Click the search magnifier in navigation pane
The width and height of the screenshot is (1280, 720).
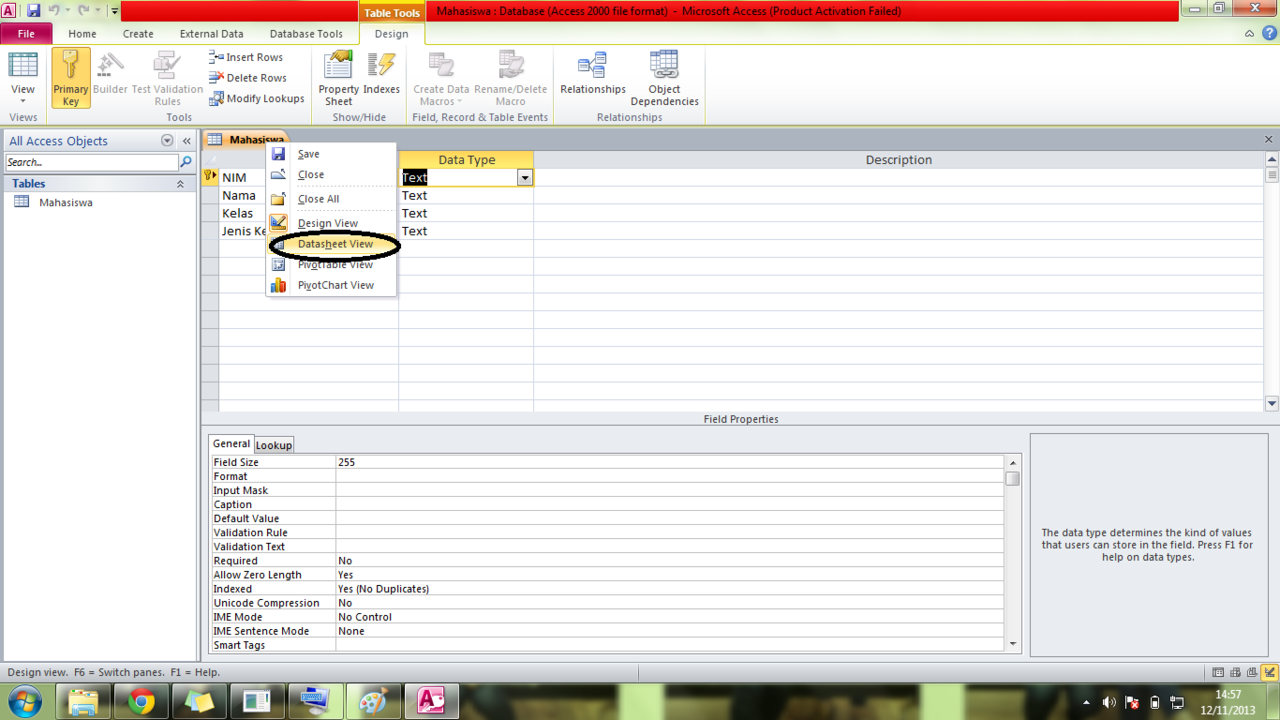[x=185, y=162]
